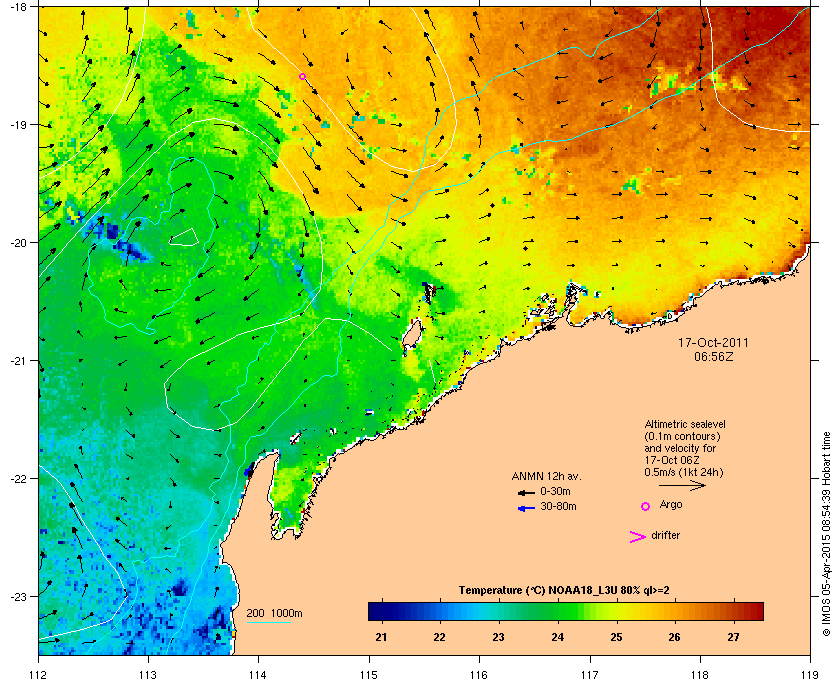Click latitude axis label -21
The width and height of the screenshot is (840, 680).
click(x=20, y=360)
